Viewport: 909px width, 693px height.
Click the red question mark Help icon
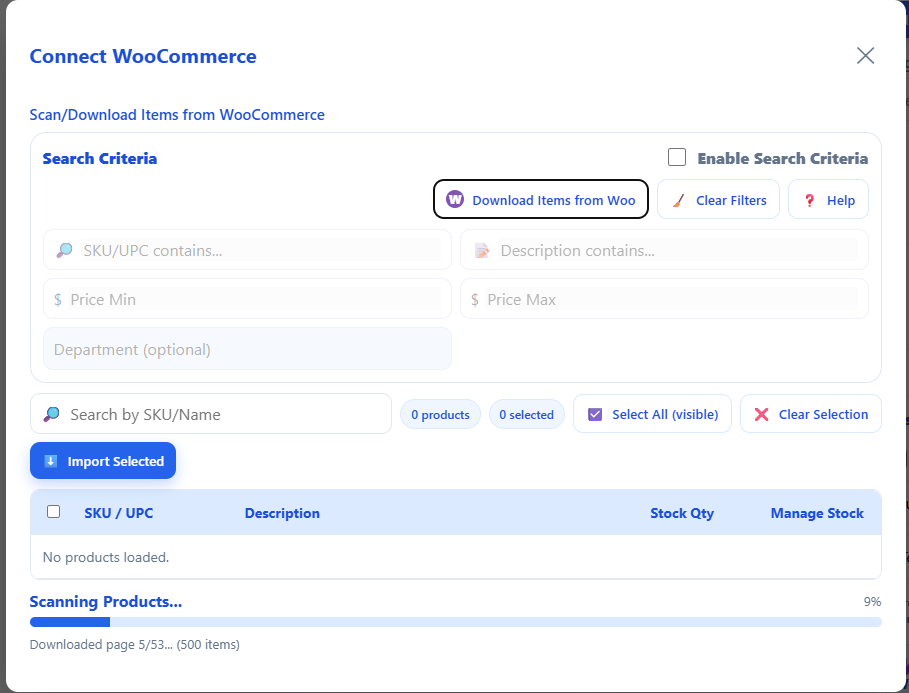pos(809,199)
